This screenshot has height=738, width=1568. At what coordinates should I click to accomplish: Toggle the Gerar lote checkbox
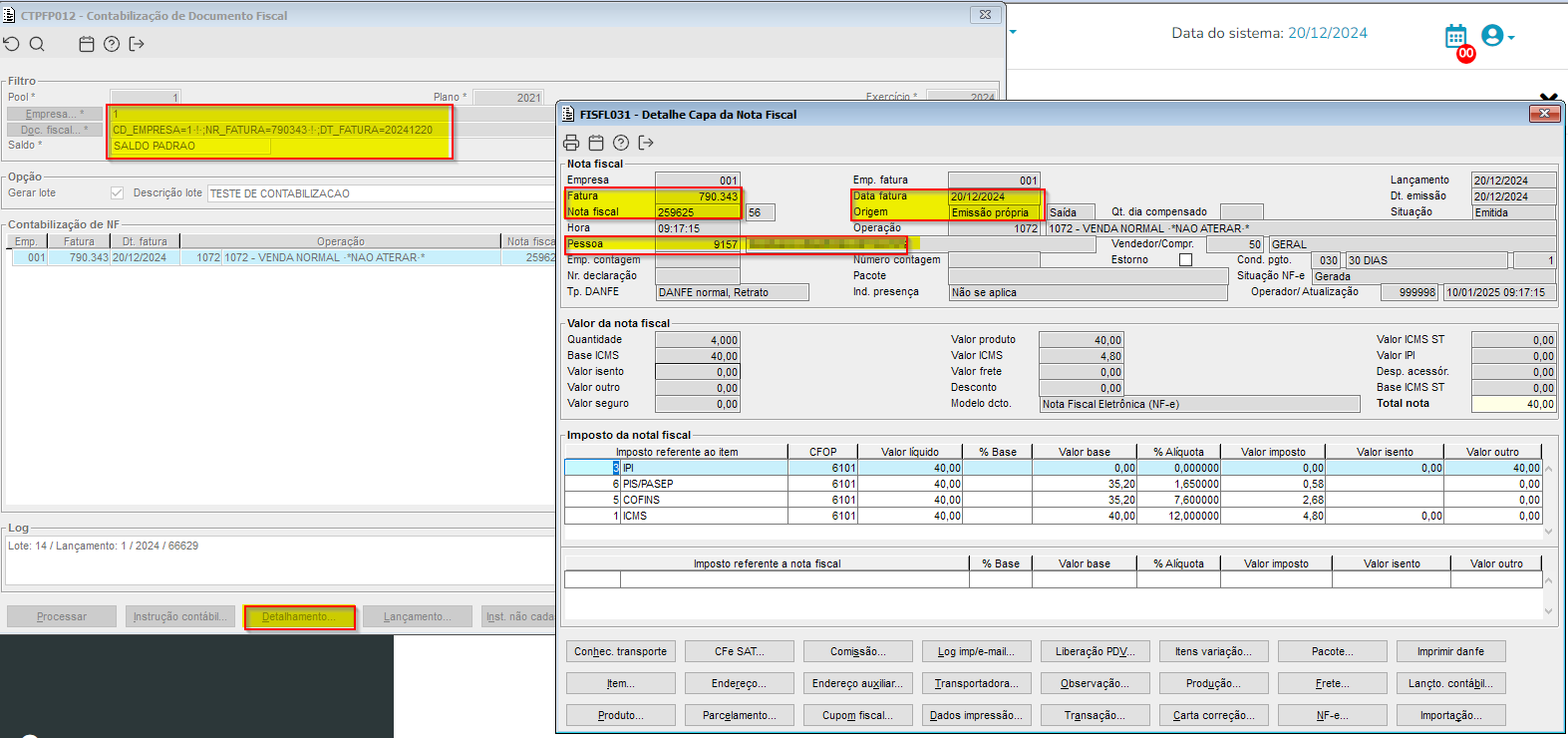point(118,193)
